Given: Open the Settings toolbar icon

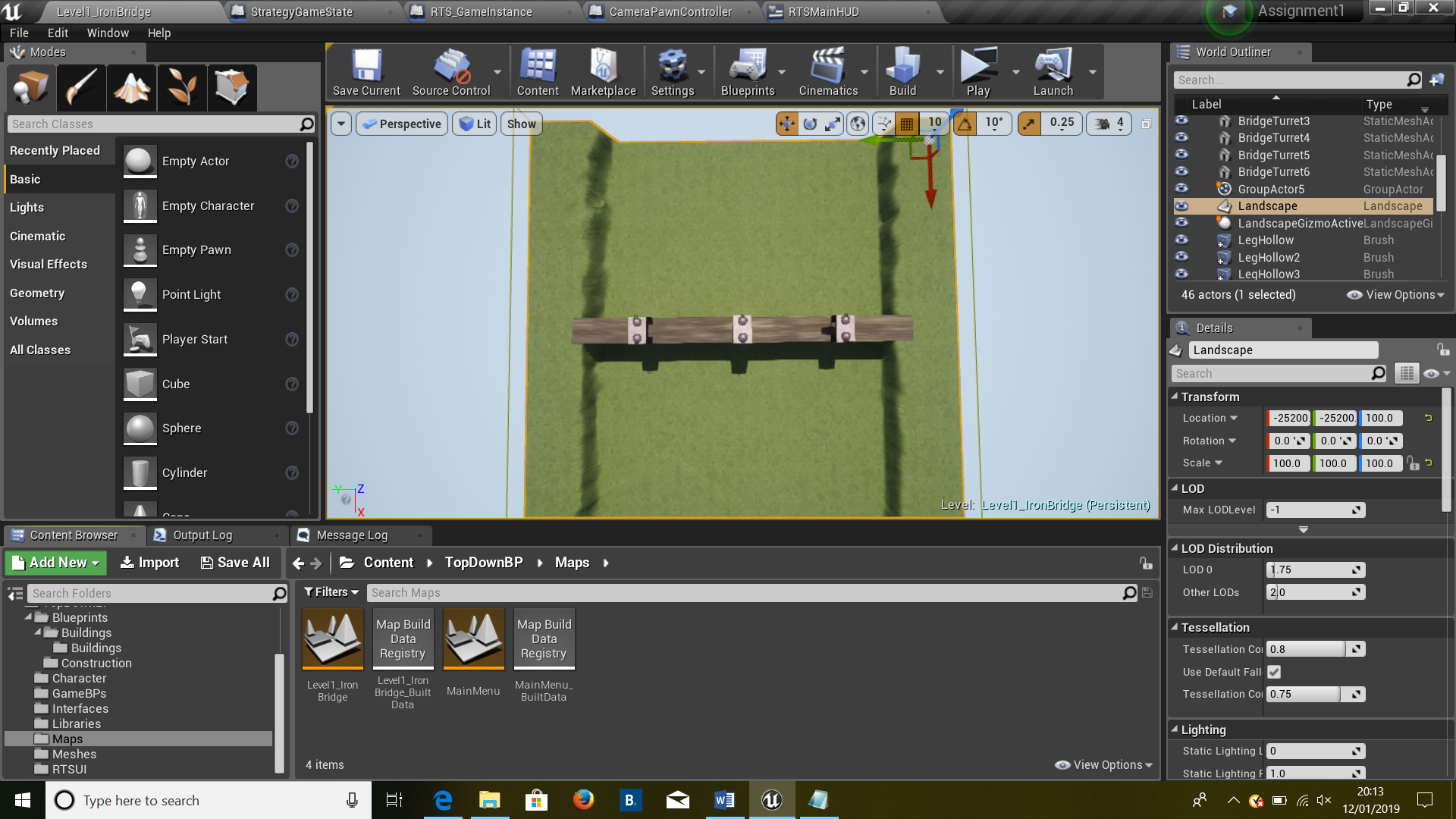Looking at the screenshot, I should coord(673,72).
